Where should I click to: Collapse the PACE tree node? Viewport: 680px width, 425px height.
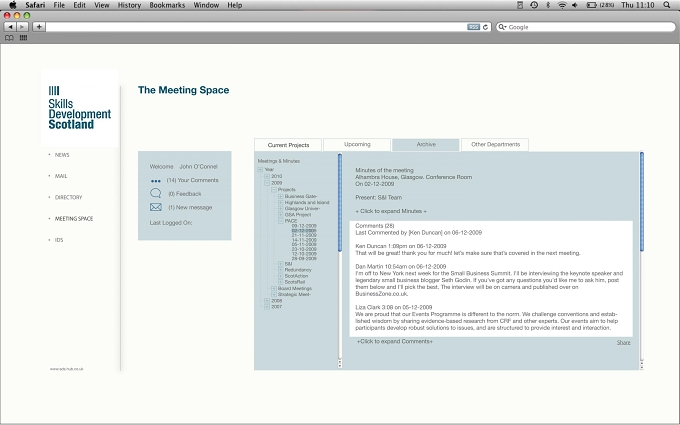tap(281, 221)
